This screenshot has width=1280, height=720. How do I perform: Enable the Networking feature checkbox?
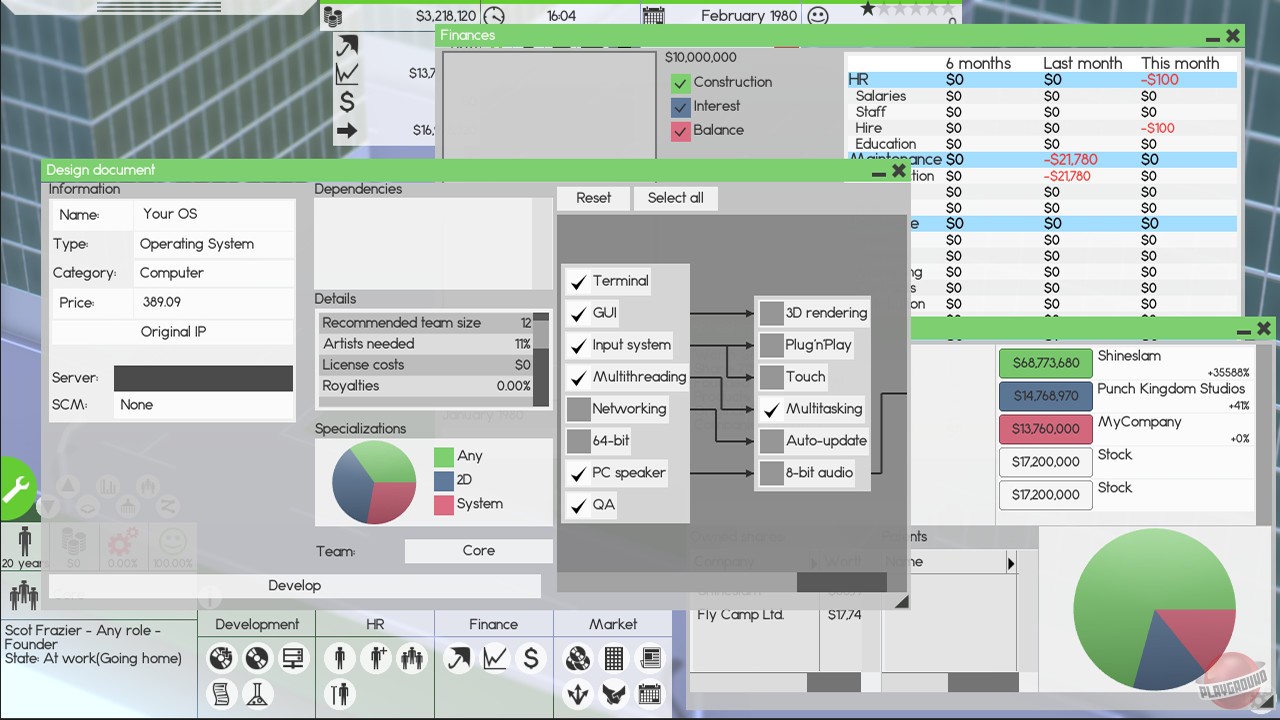[x=578, y=409]
